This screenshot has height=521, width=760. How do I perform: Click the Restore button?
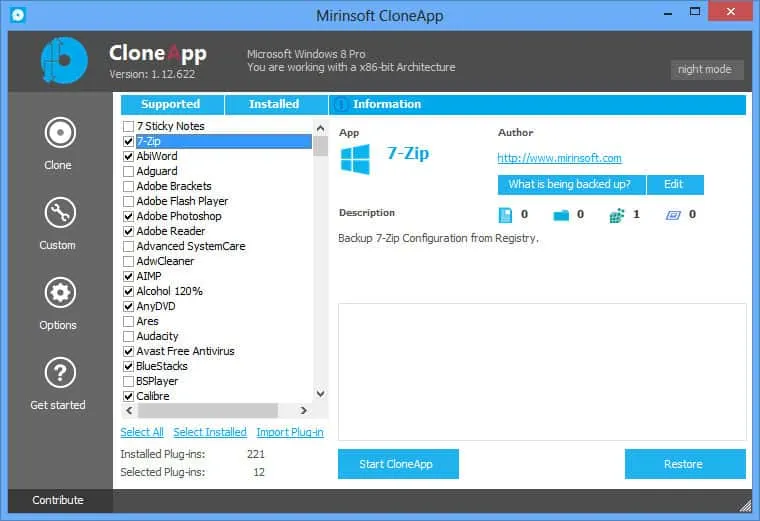(x=685, y=464)
